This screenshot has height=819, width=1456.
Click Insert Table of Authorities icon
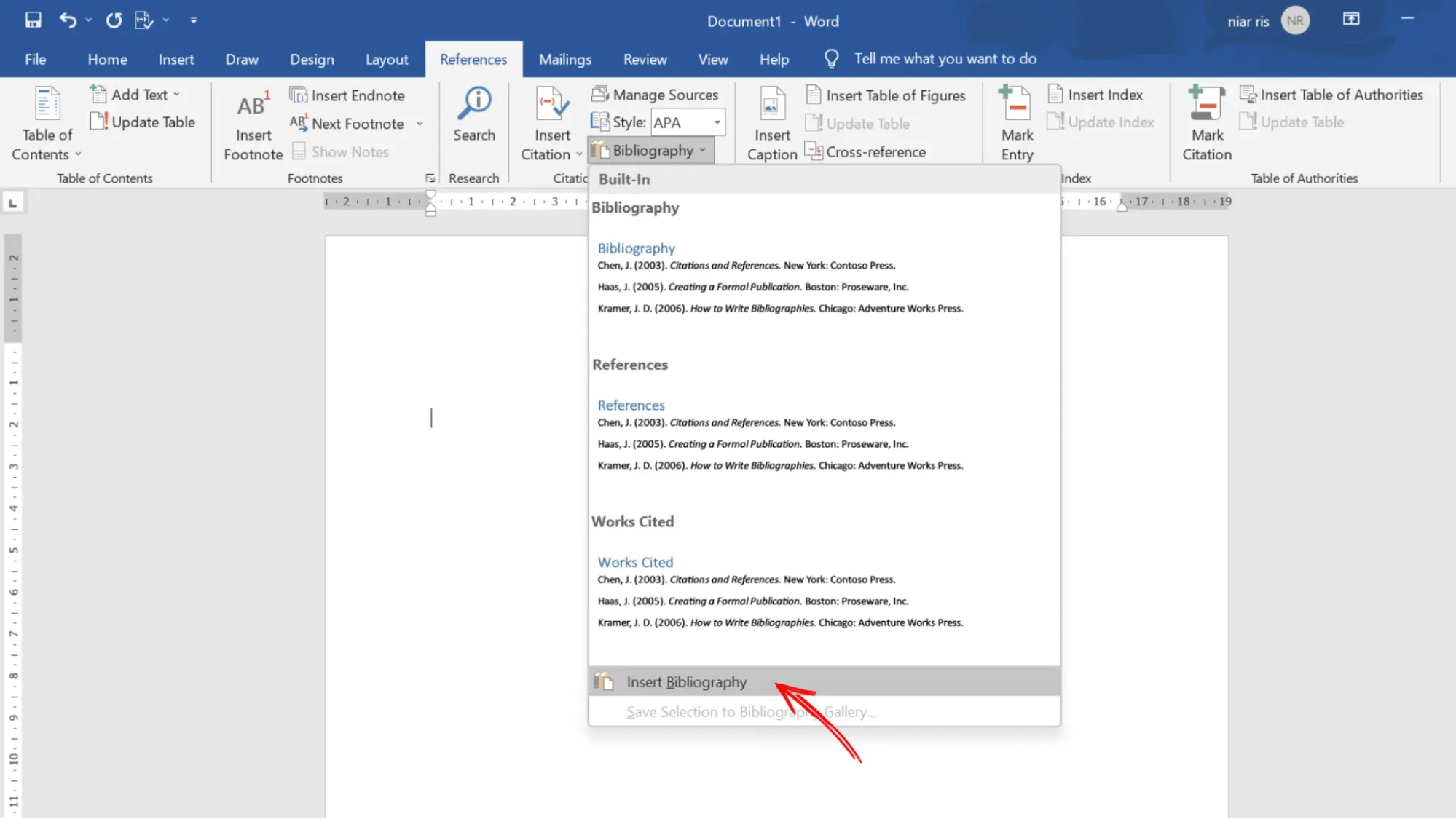point(1248,95)
